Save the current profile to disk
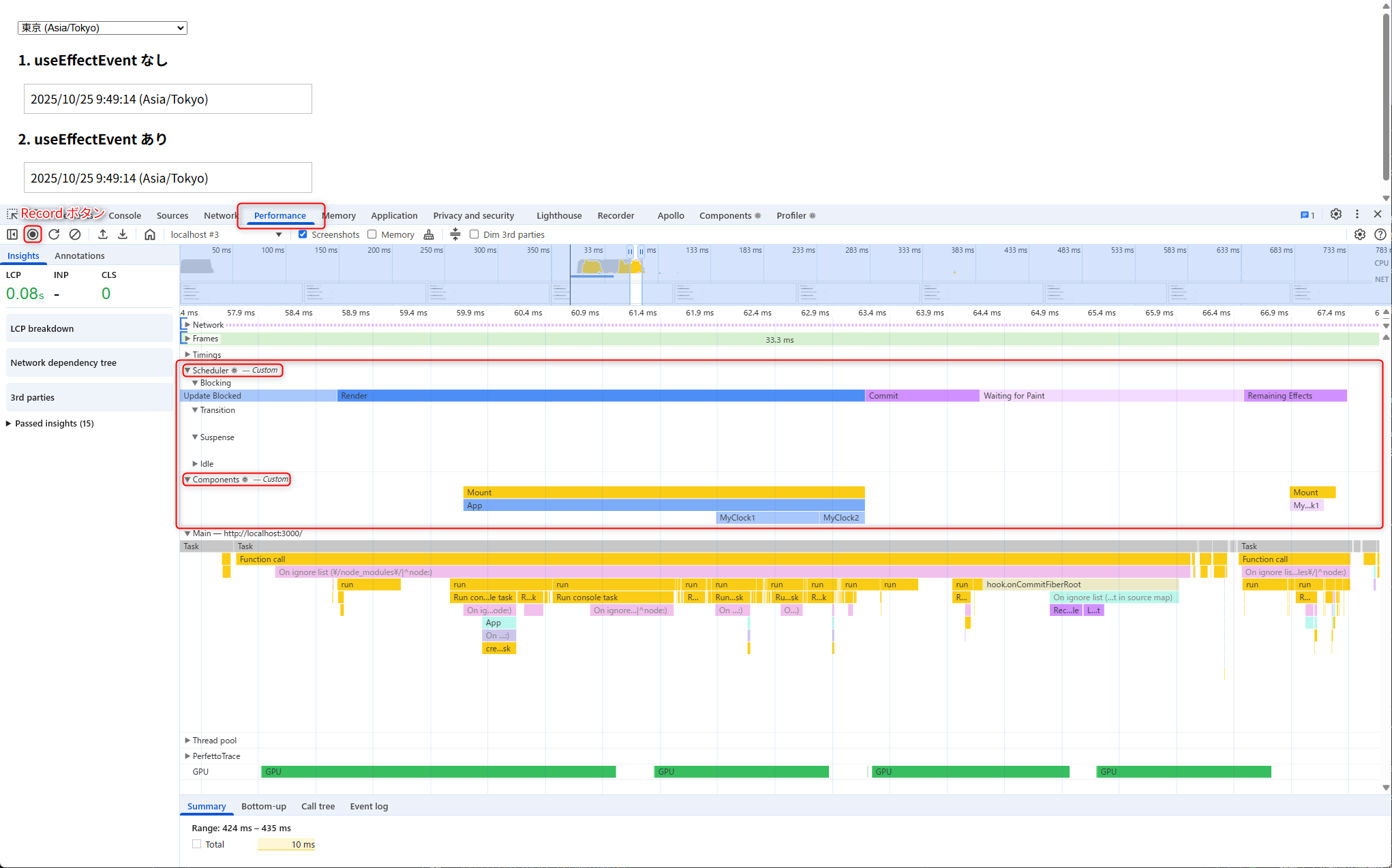Screen dimensions: 1392x868 tap(123, 234)
